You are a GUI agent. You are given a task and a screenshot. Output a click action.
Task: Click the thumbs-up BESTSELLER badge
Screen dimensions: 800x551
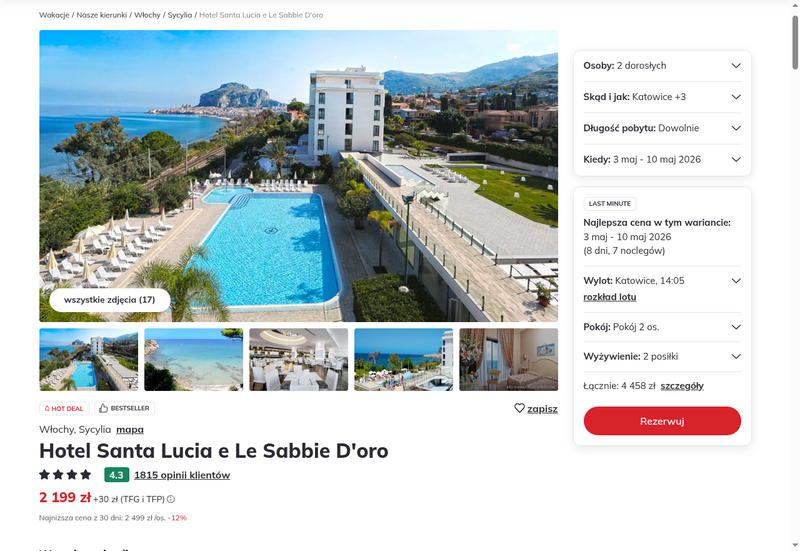(x=124, y=408)
